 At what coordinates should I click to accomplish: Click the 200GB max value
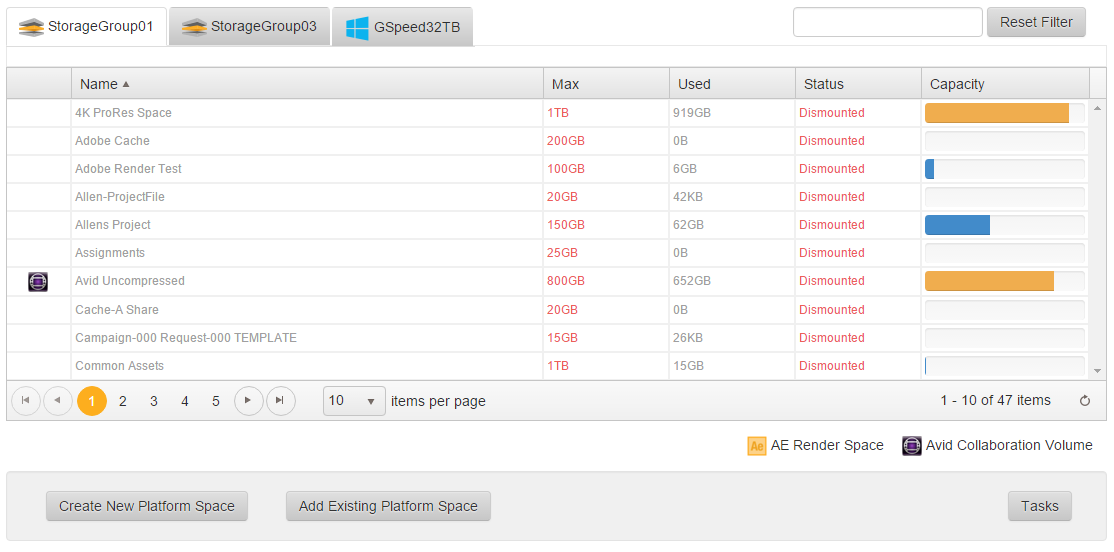pyautogui.click(x=566, y=141)
